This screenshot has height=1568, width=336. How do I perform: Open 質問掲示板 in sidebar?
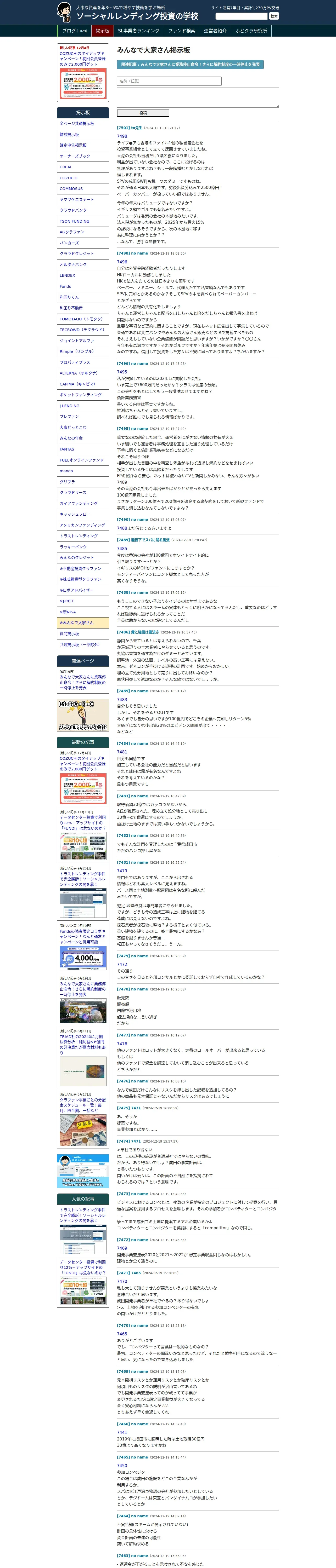coord(83,634)
